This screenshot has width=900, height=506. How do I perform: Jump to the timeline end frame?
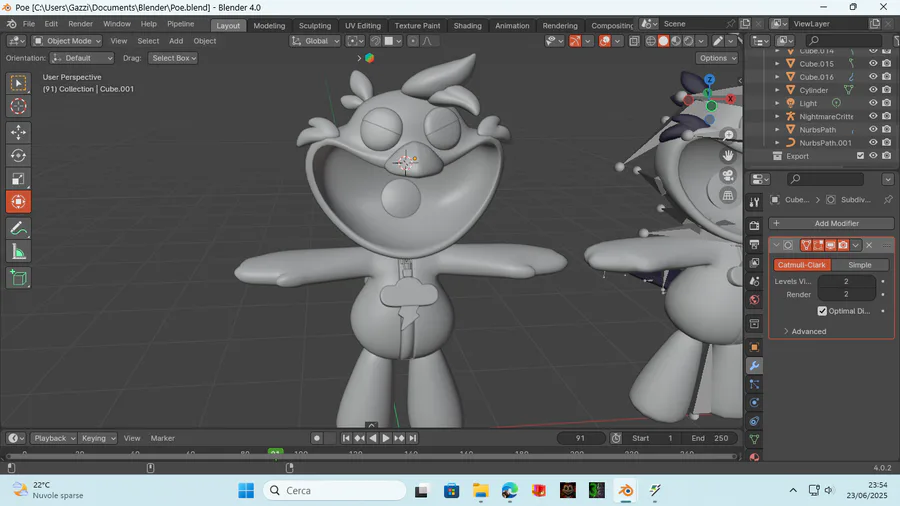click(412, 438)
